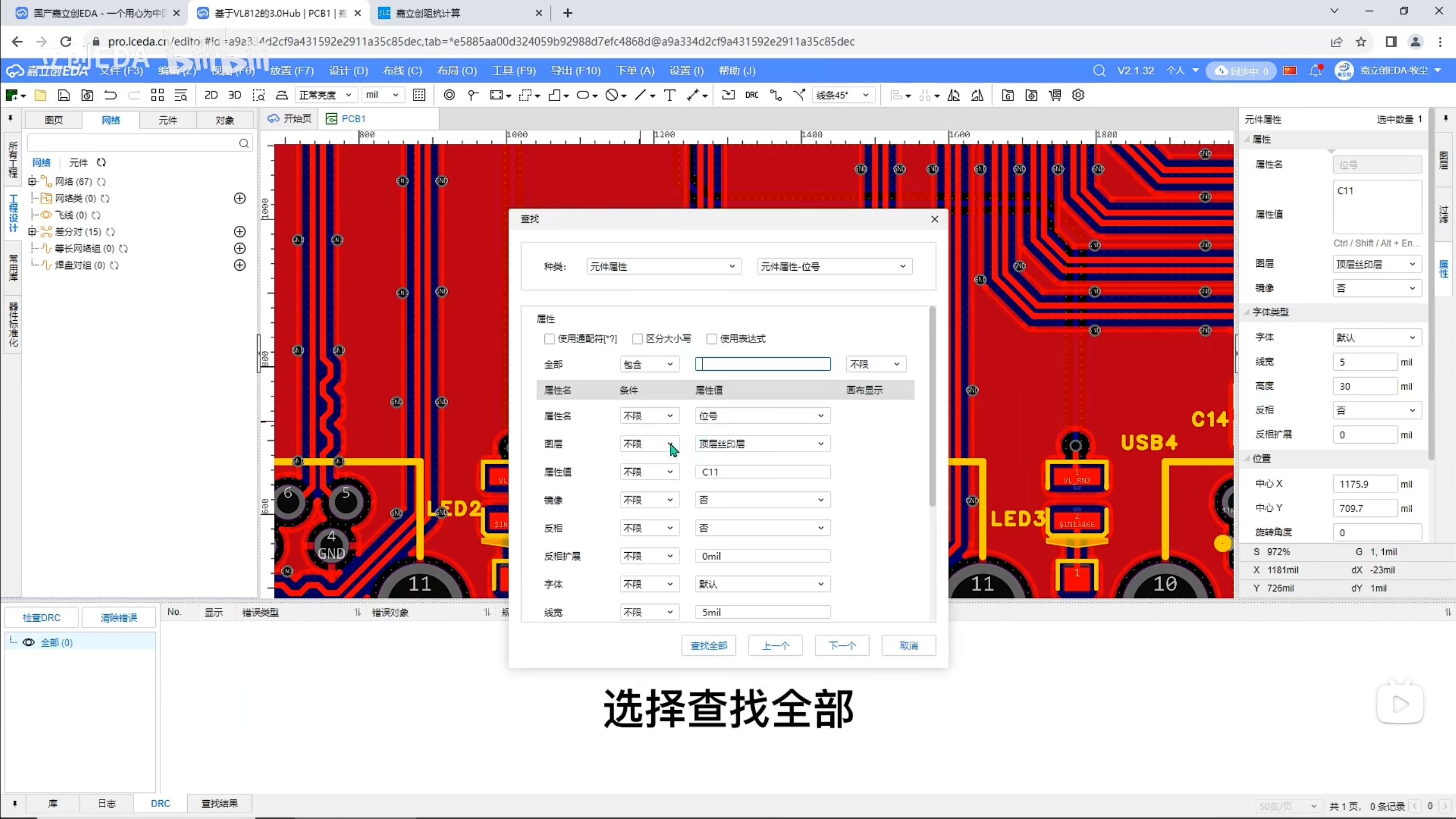Open the 线条45° routing angle dropdown
The height and width of the screenshot is (819, 1456).
pos(843,95)
